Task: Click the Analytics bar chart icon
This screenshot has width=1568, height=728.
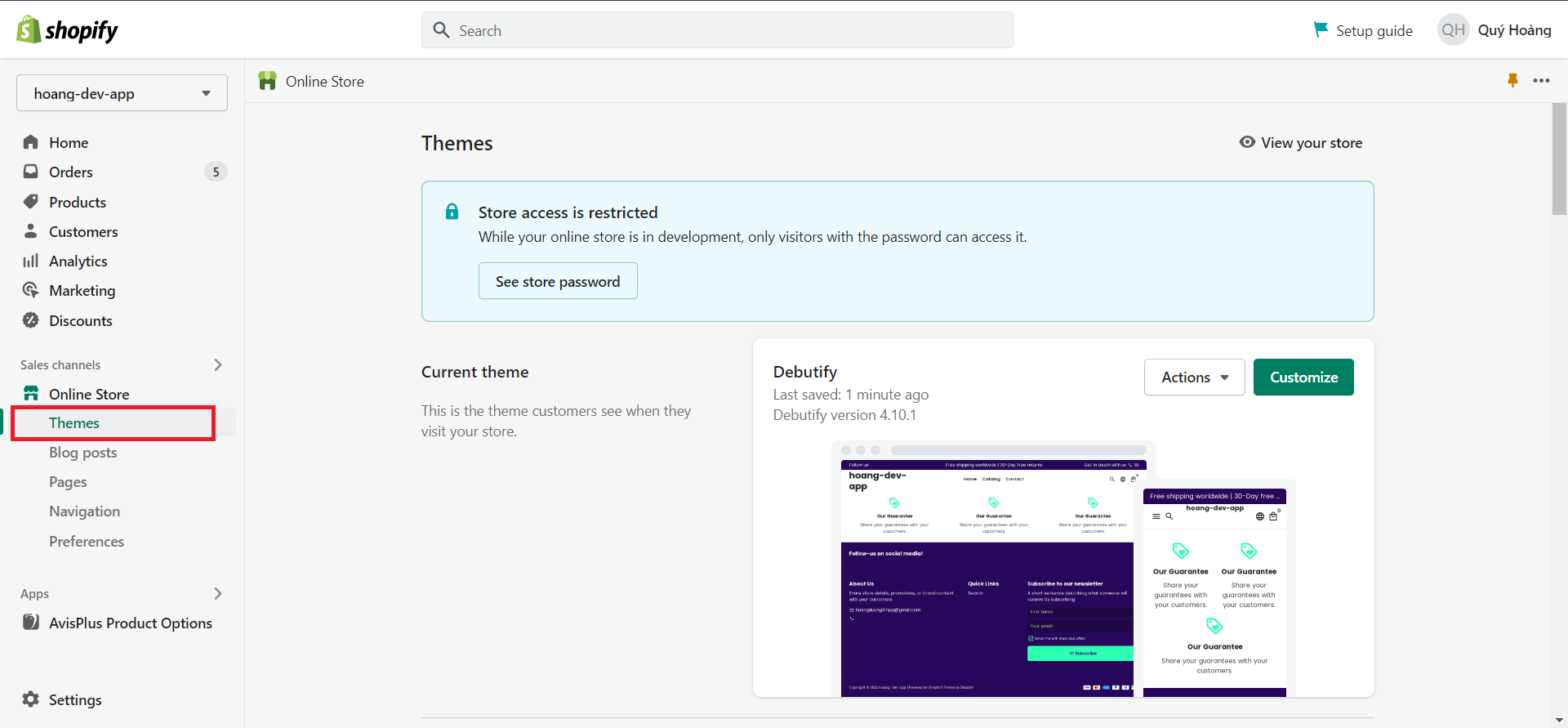Action: 31,261
